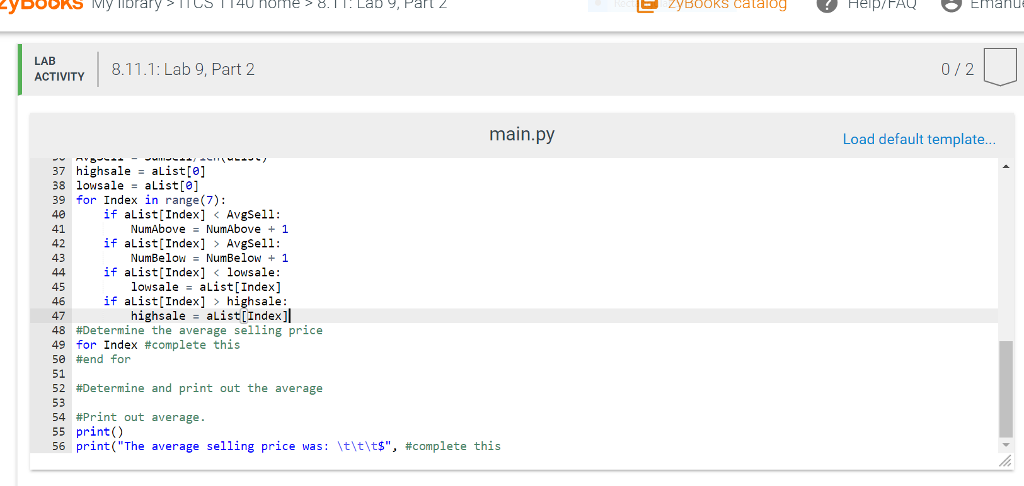Click 'if aList[Index] > highsale:' line
Viewport: 1024px width, 486px height.
point(195,301)
